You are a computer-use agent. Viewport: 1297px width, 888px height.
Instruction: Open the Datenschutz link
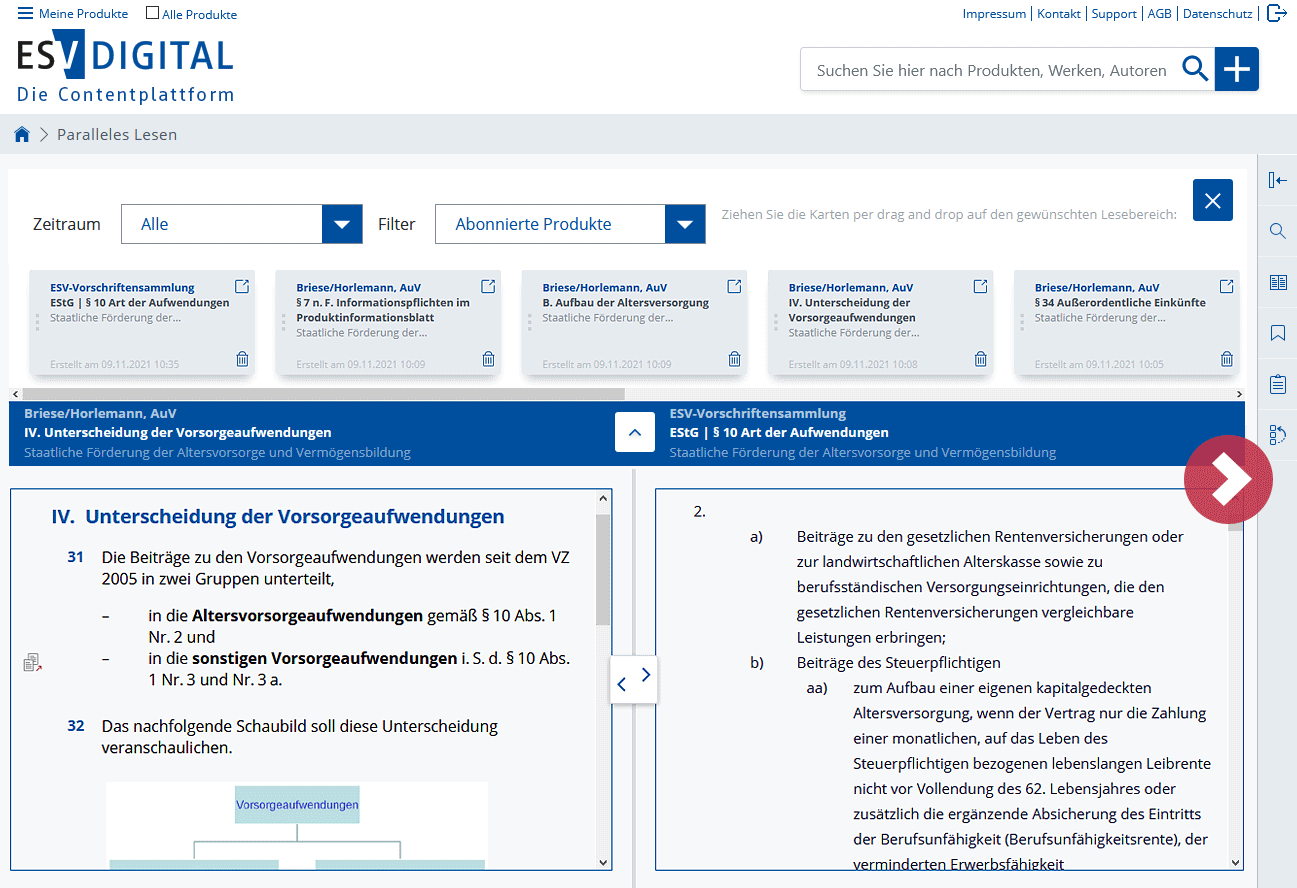pos(1217,14)
